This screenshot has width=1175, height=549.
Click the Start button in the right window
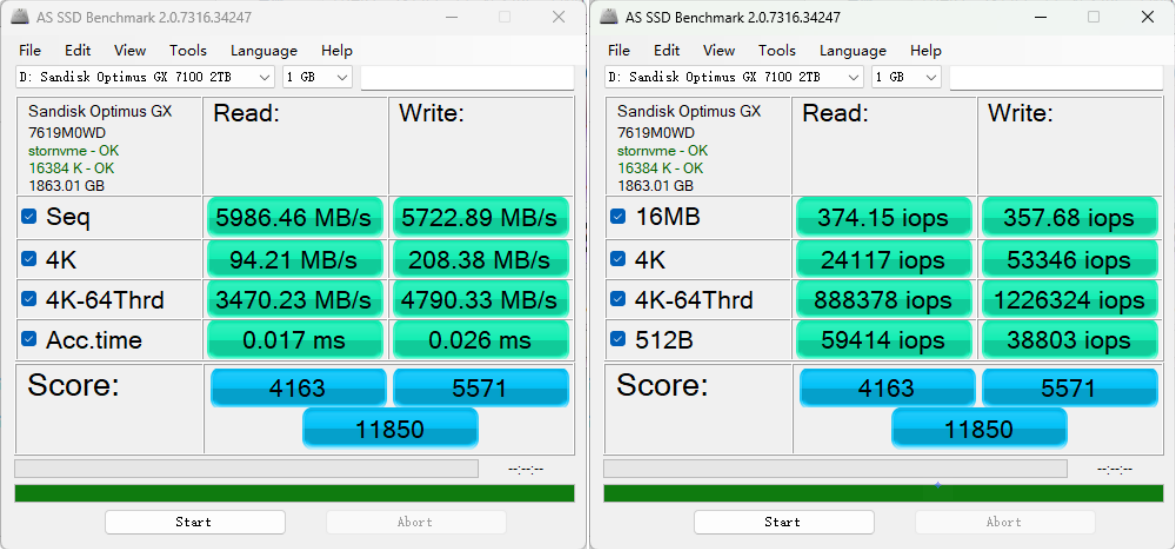click(784, 522)
